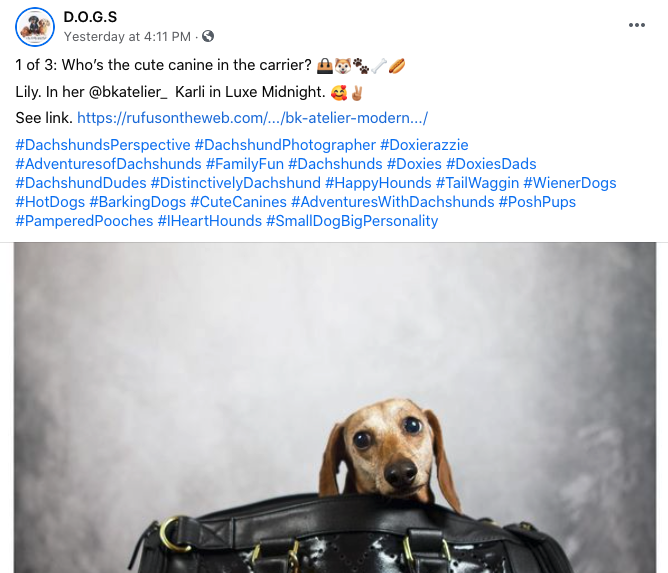Click the globe public audience icon

tap(208, 36)
